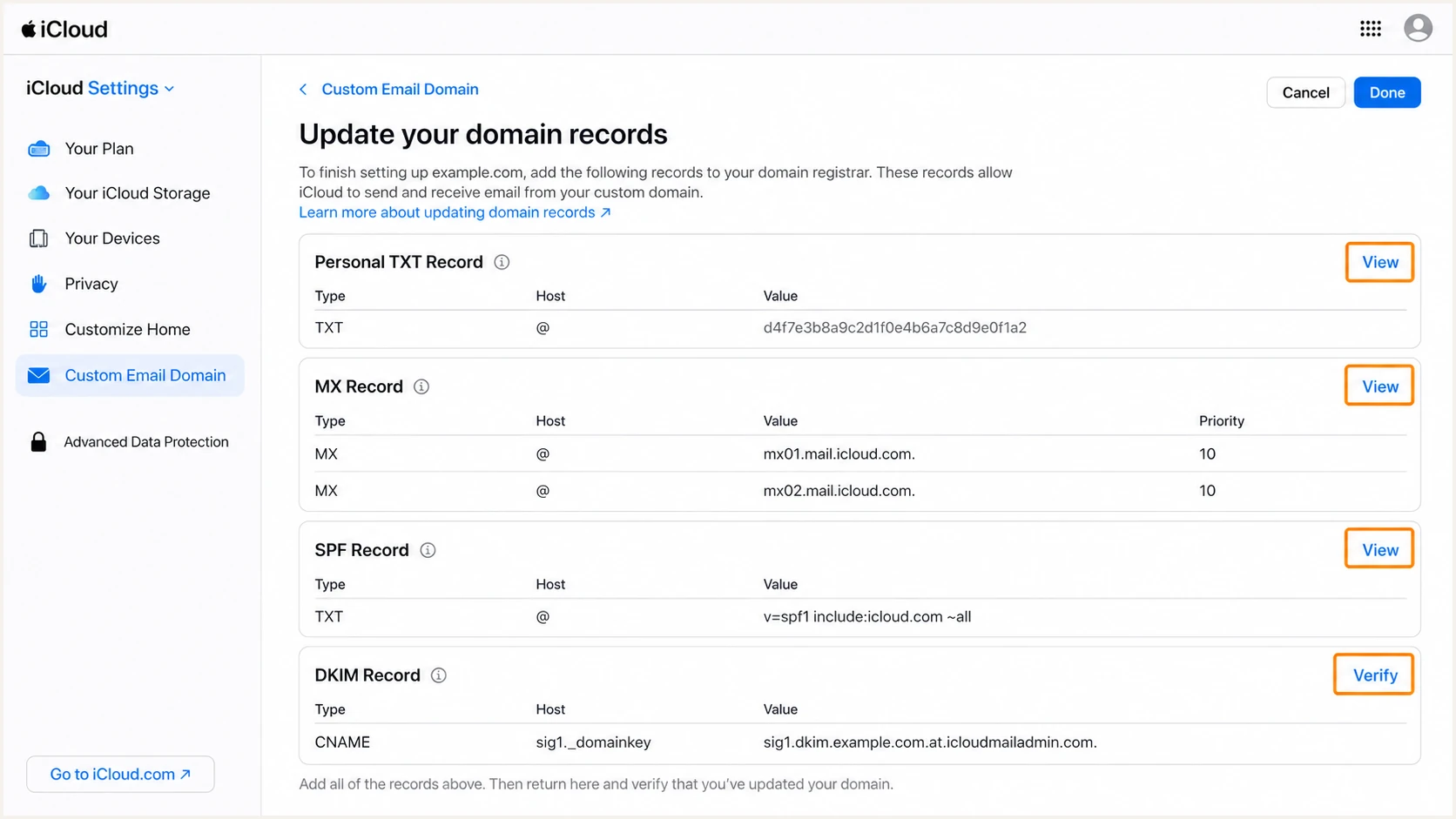This screenshot has height=819, width=1456.
Task: Click priority 10 in mx01 row
Action: 1207,453
